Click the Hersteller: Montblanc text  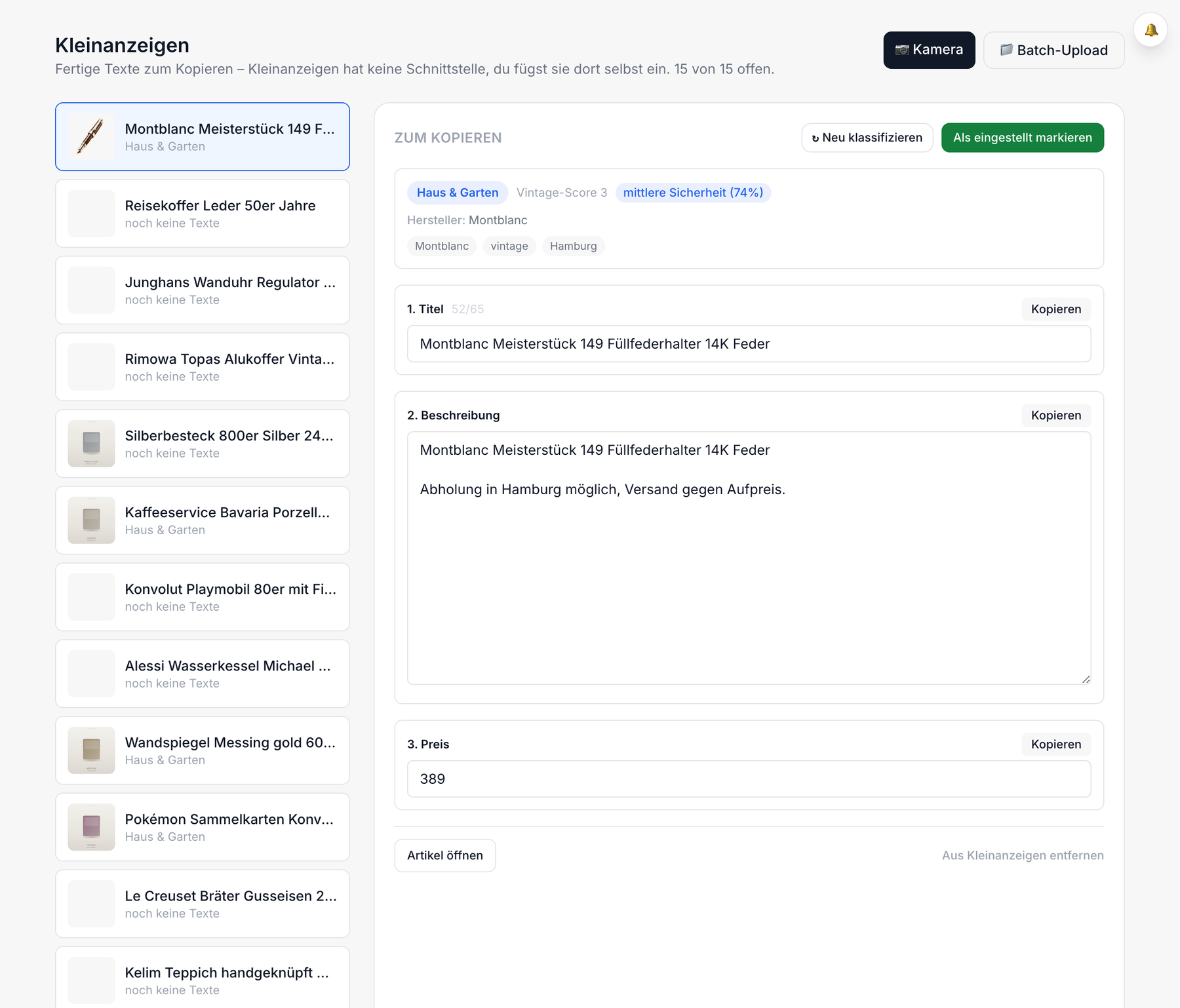(467, 220)
